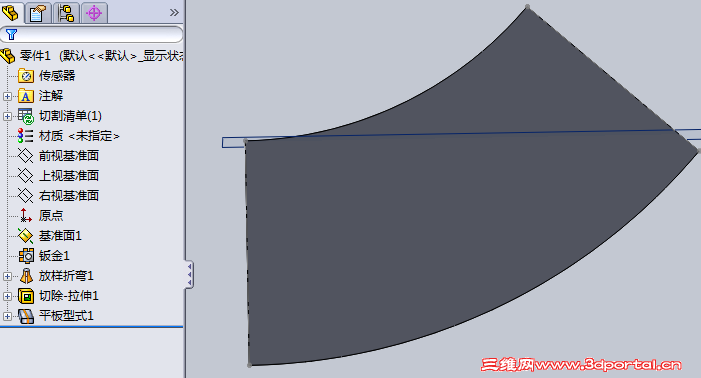The width and height of the screenshot is (701, 378).
Task: Select the 传感器 tree item
Action: tap(57, 76)
